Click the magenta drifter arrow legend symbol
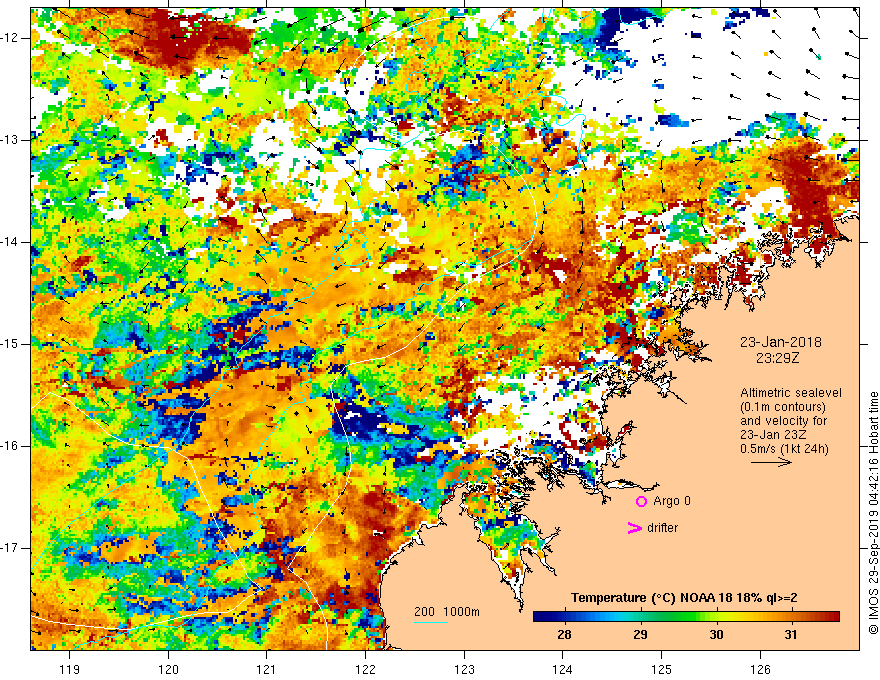This screenshot has height=680, width=880. (x=635, y=528)
